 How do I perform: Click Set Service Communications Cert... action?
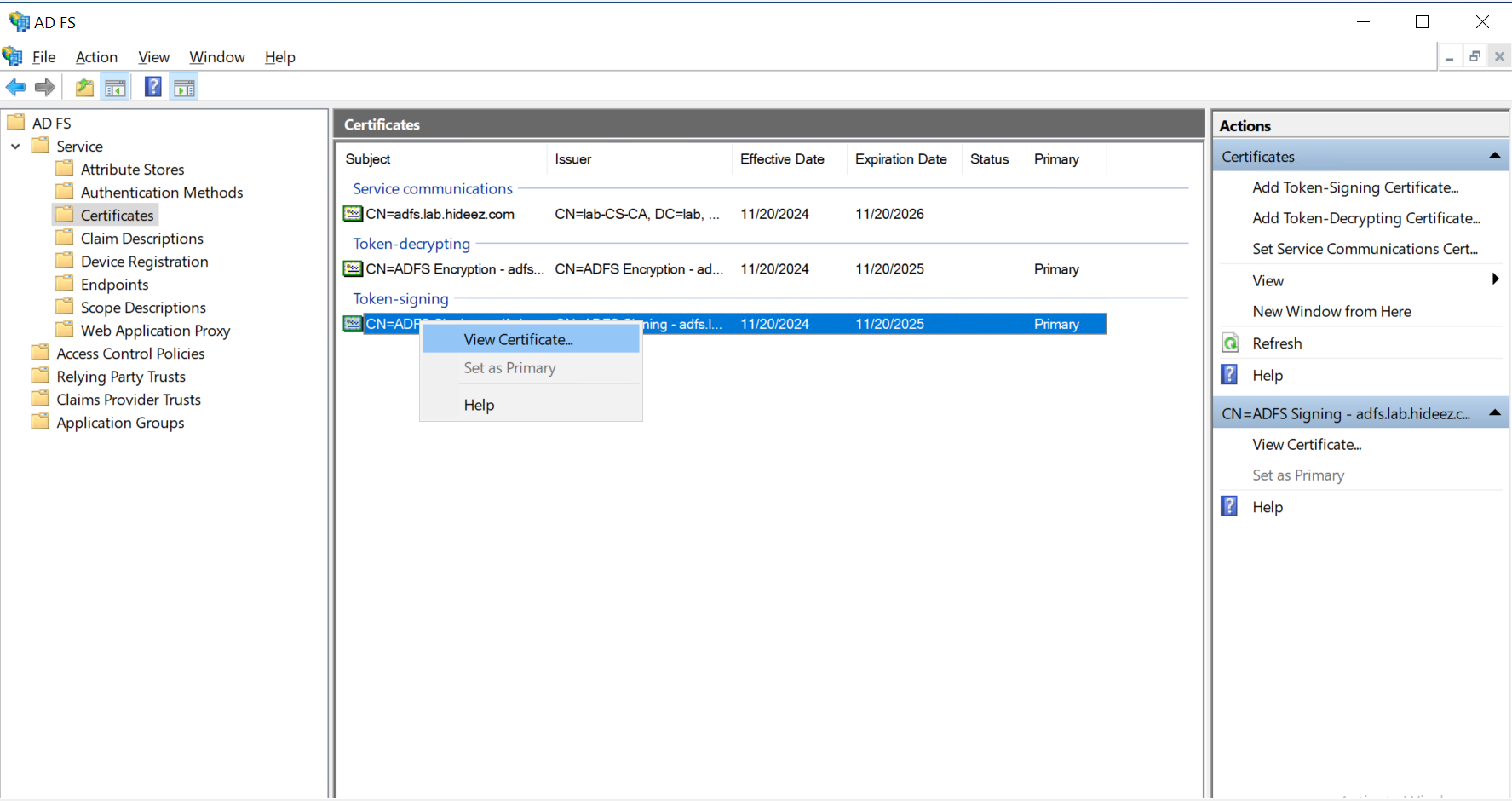click(1364, 249)
